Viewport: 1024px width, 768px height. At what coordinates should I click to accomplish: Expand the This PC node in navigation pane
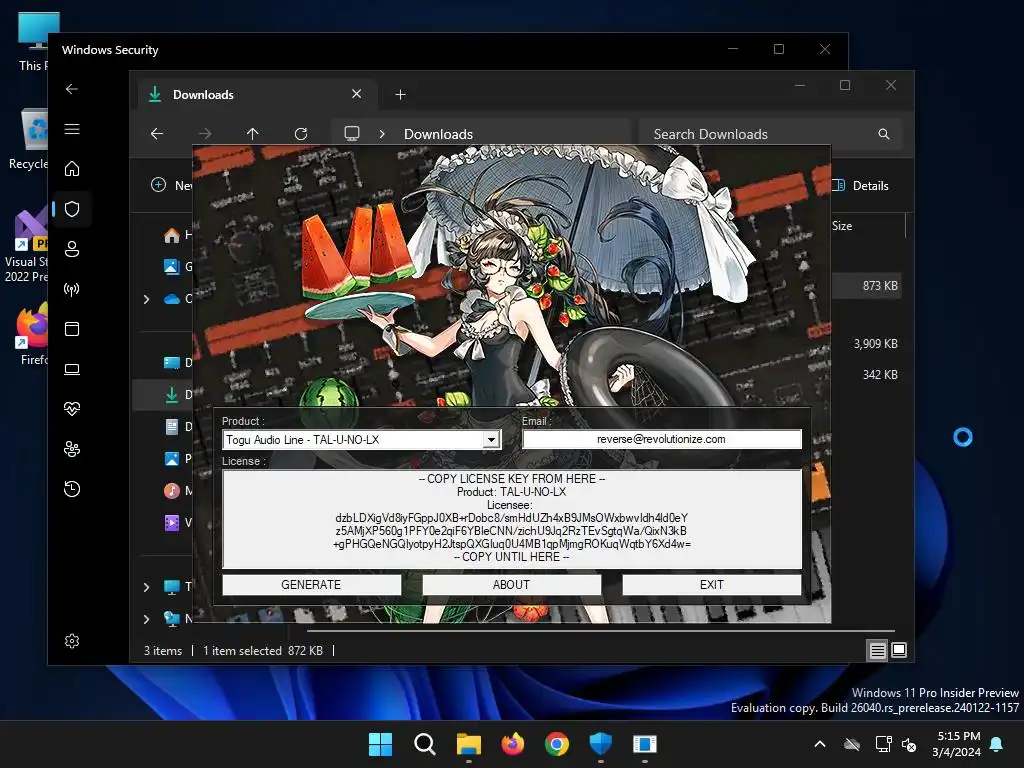point(146,587)
